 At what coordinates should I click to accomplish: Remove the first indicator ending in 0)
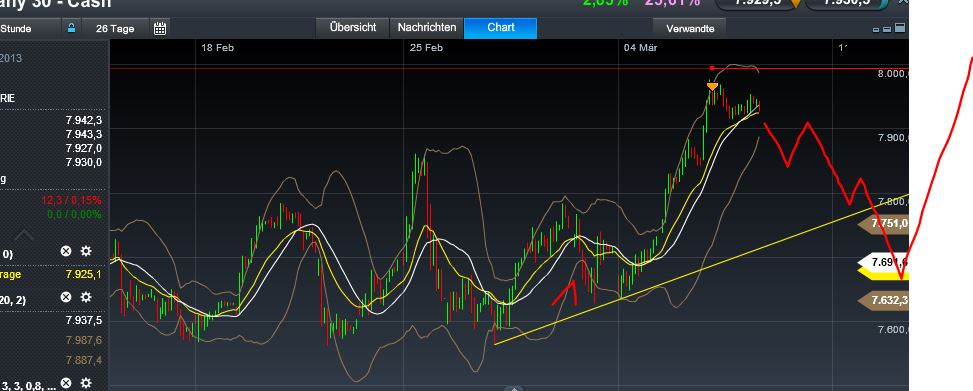click(x=66, y=251)
